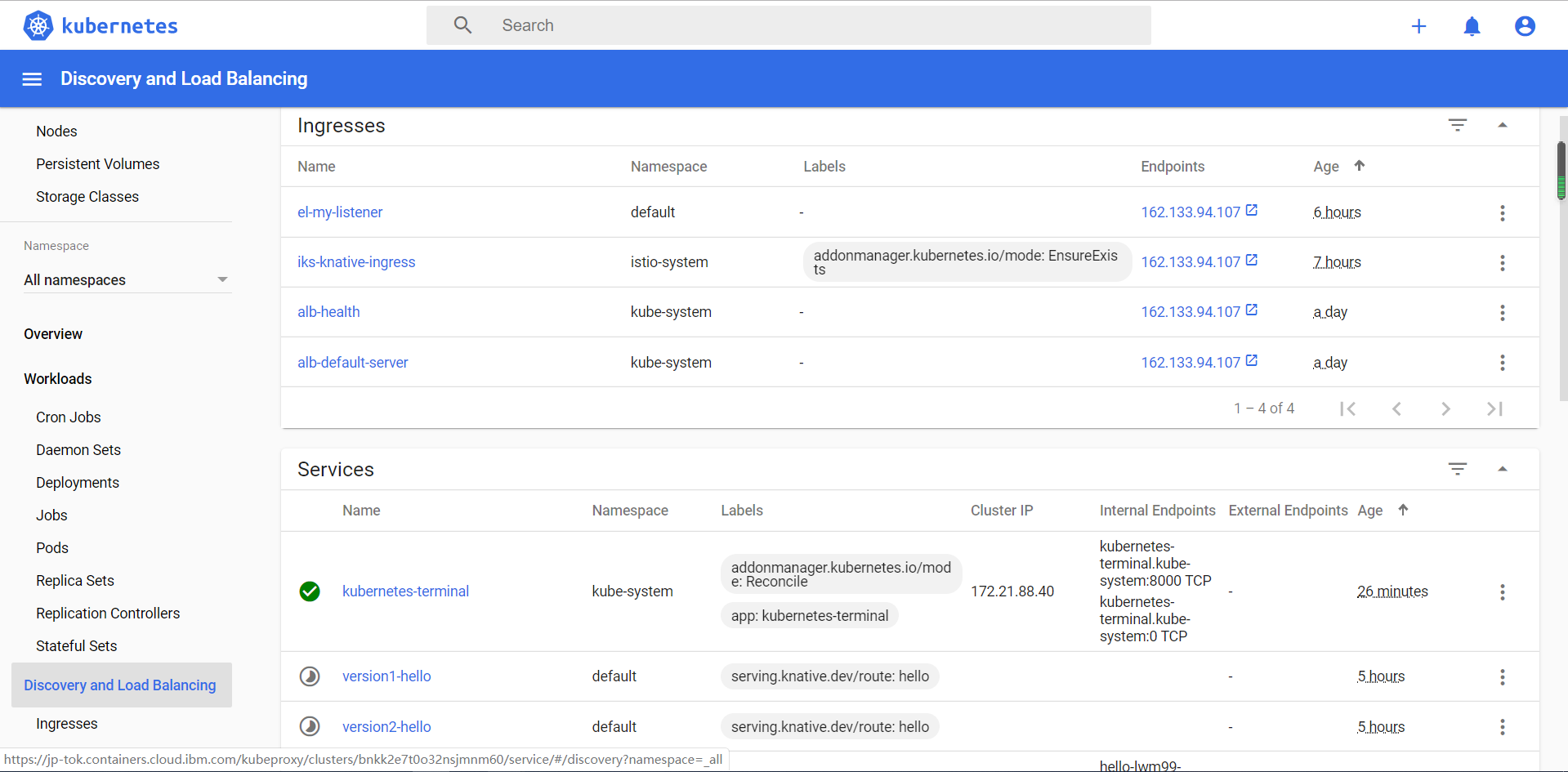Sort Ingresses by Age column
The height and width of the screenshot is (772, 1568).
[1325, 167]
